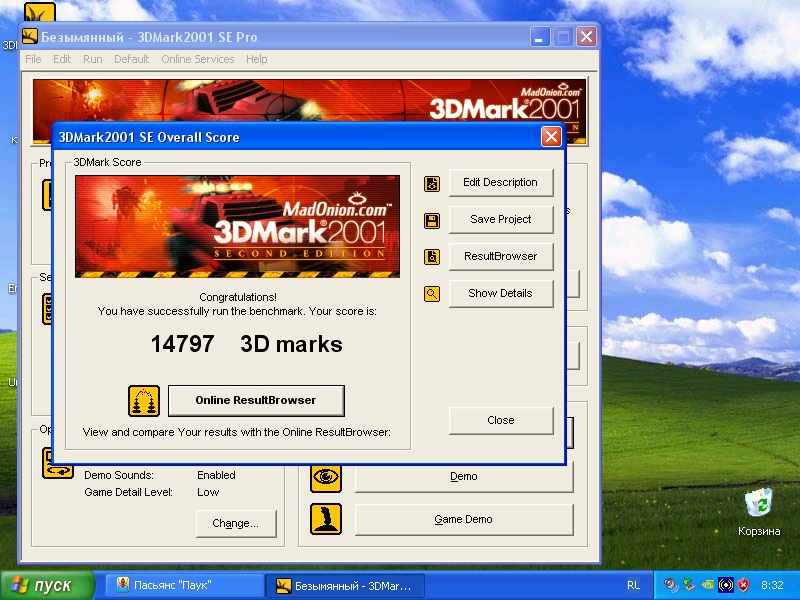This screenshot has height=600, width=800.
Task: Click the NVIDIA green tray icon
Action: pyautogui.click(x=708, y=585)
